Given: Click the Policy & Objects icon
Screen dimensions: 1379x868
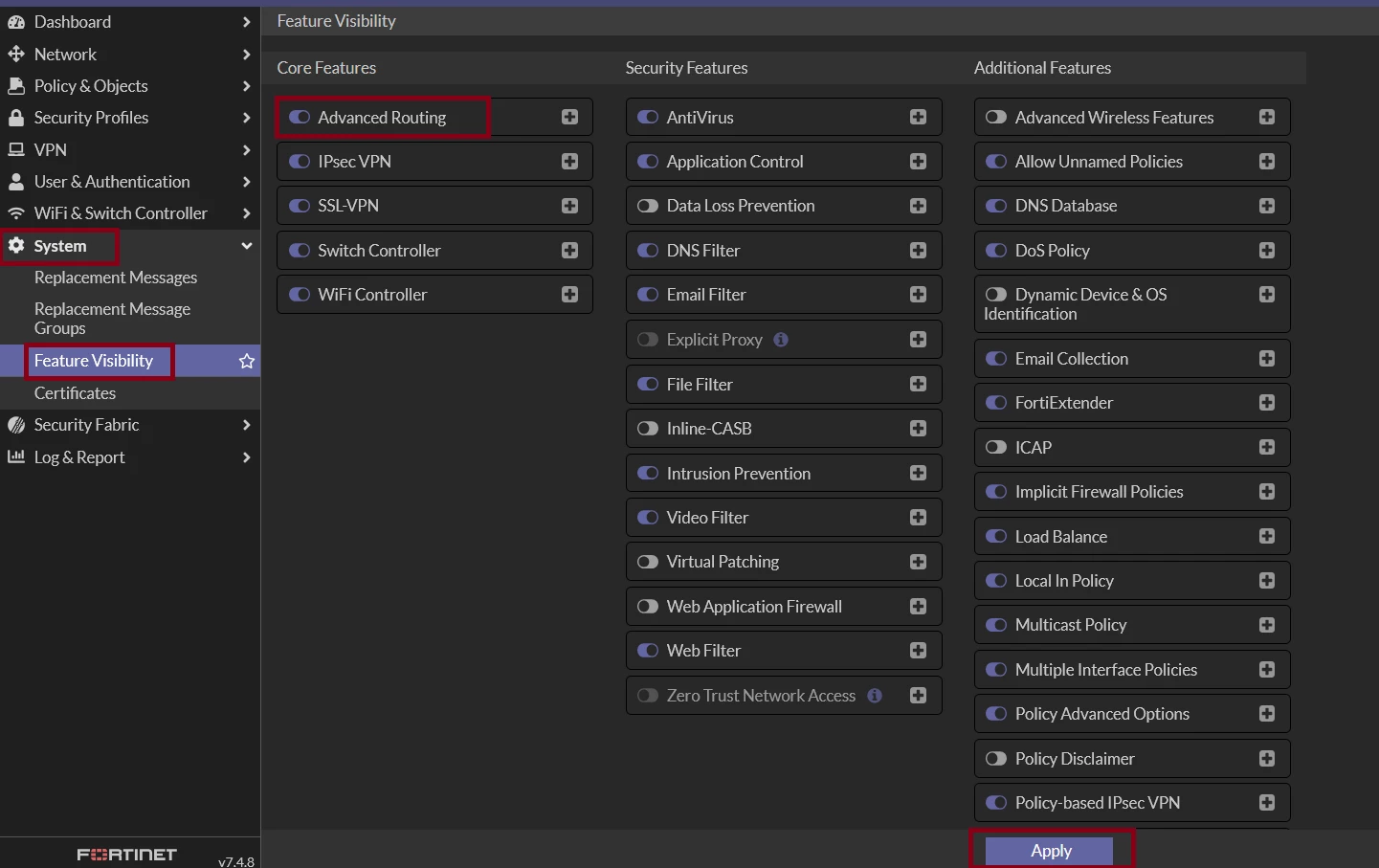Looking at the screenshot, I should pos(16,86).
